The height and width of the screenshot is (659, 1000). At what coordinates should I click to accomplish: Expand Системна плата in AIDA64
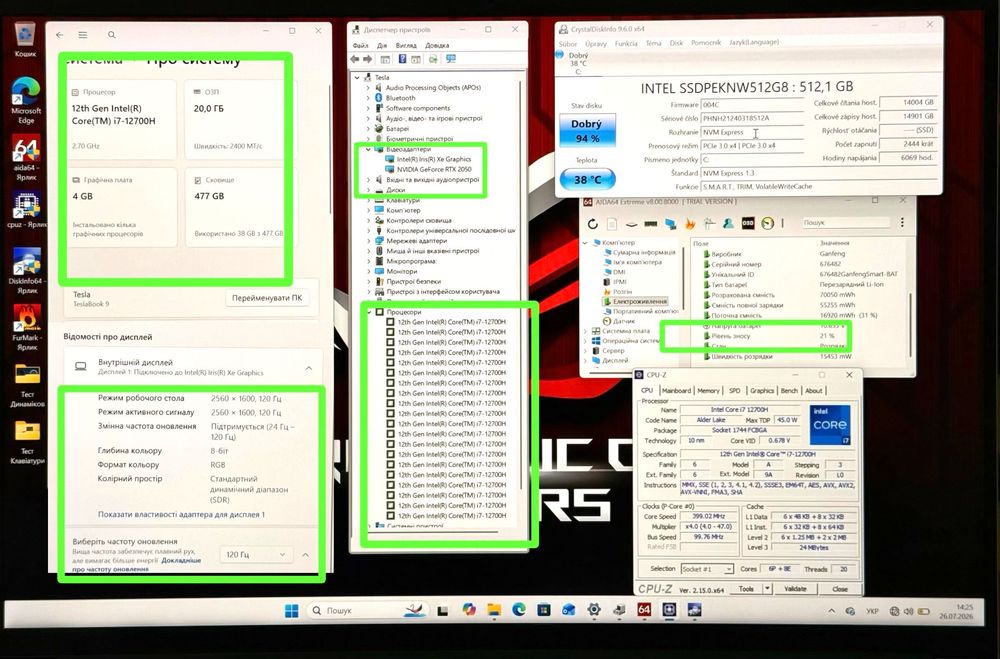[585, 331]
